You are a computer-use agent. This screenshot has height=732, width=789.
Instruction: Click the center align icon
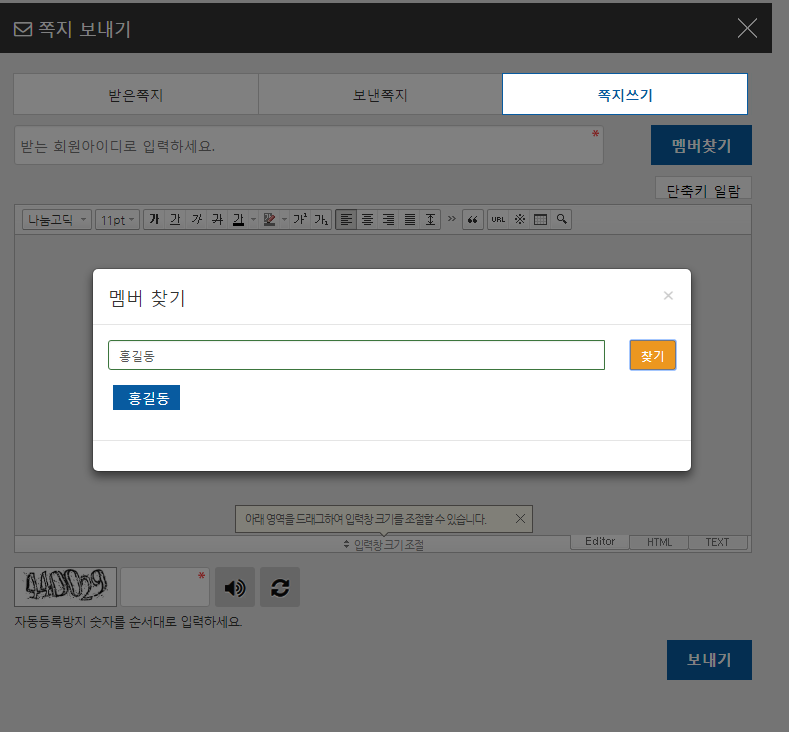click(367, 219)
